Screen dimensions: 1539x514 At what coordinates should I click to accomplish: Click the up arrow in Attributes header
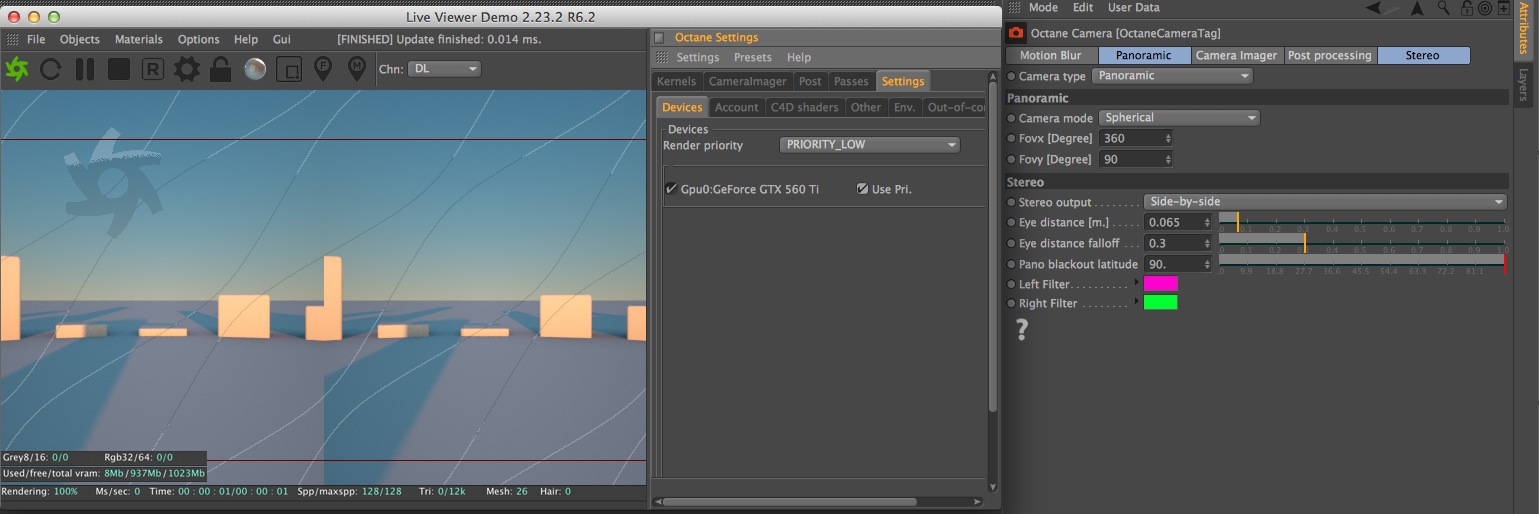tap(1417, 8)
